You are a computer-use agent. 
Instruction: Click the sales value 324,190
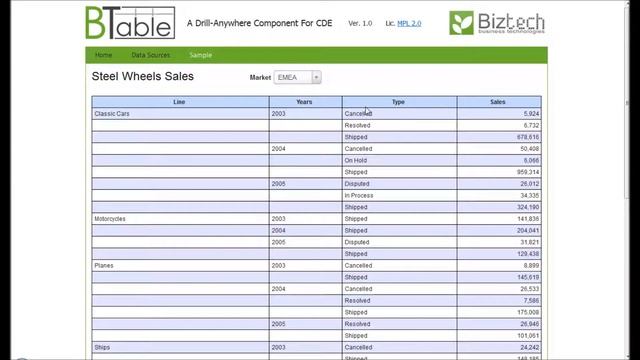tap(528, 207)
